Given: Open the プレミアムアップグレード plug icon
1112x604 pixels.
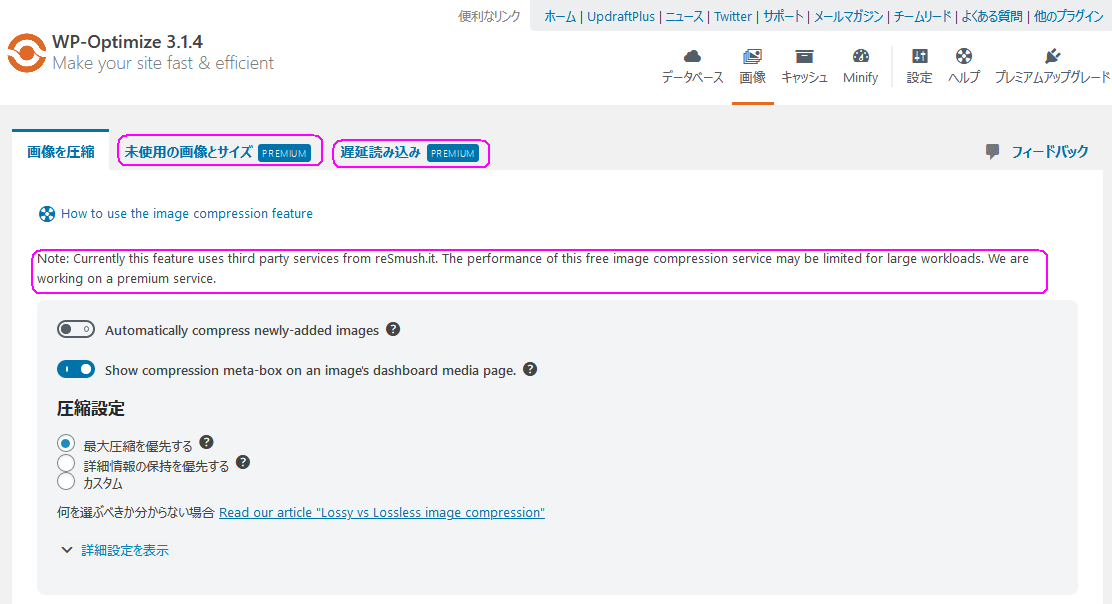Looking at the screenshot, I should coord(1052,57).
